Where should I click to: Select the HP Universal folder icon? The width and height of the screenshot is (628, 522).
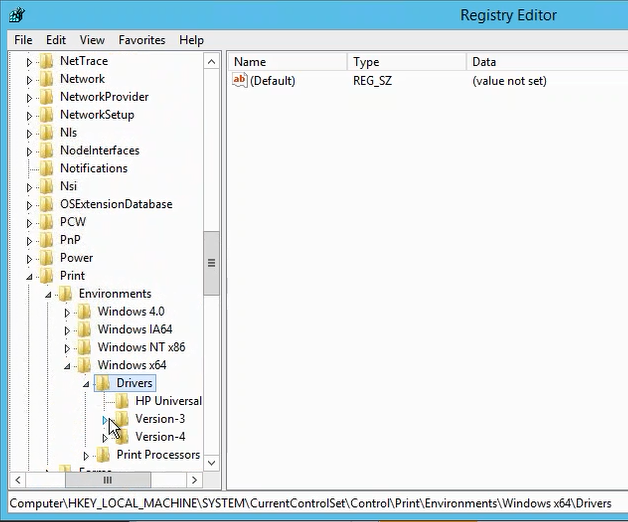pos(122,401)
